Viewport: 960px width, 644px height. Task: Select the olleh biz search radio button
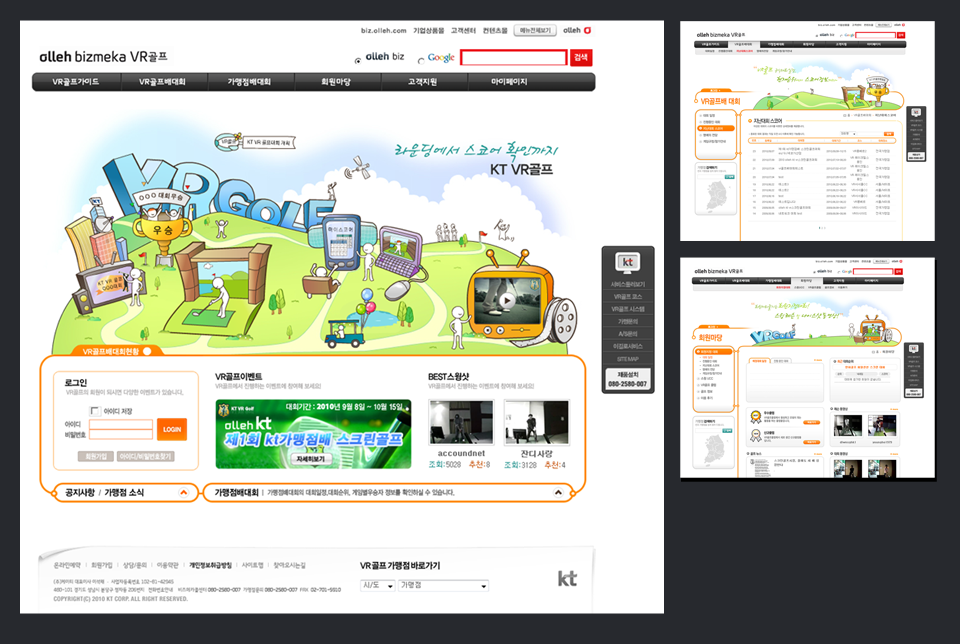358,61
